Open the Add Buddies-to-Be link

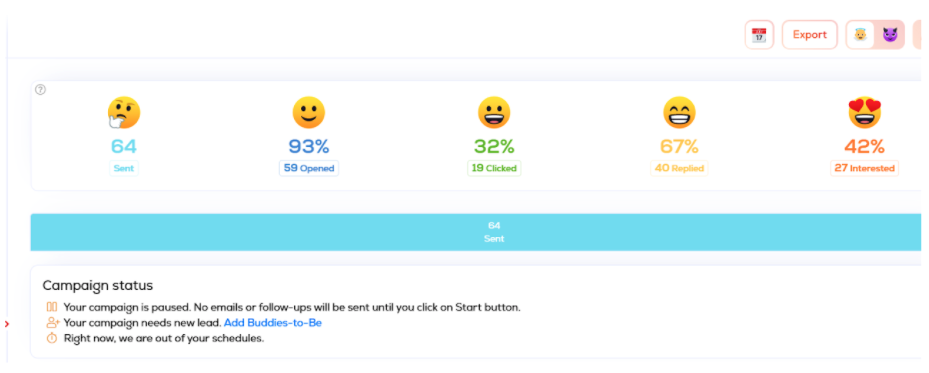(273, 323)
